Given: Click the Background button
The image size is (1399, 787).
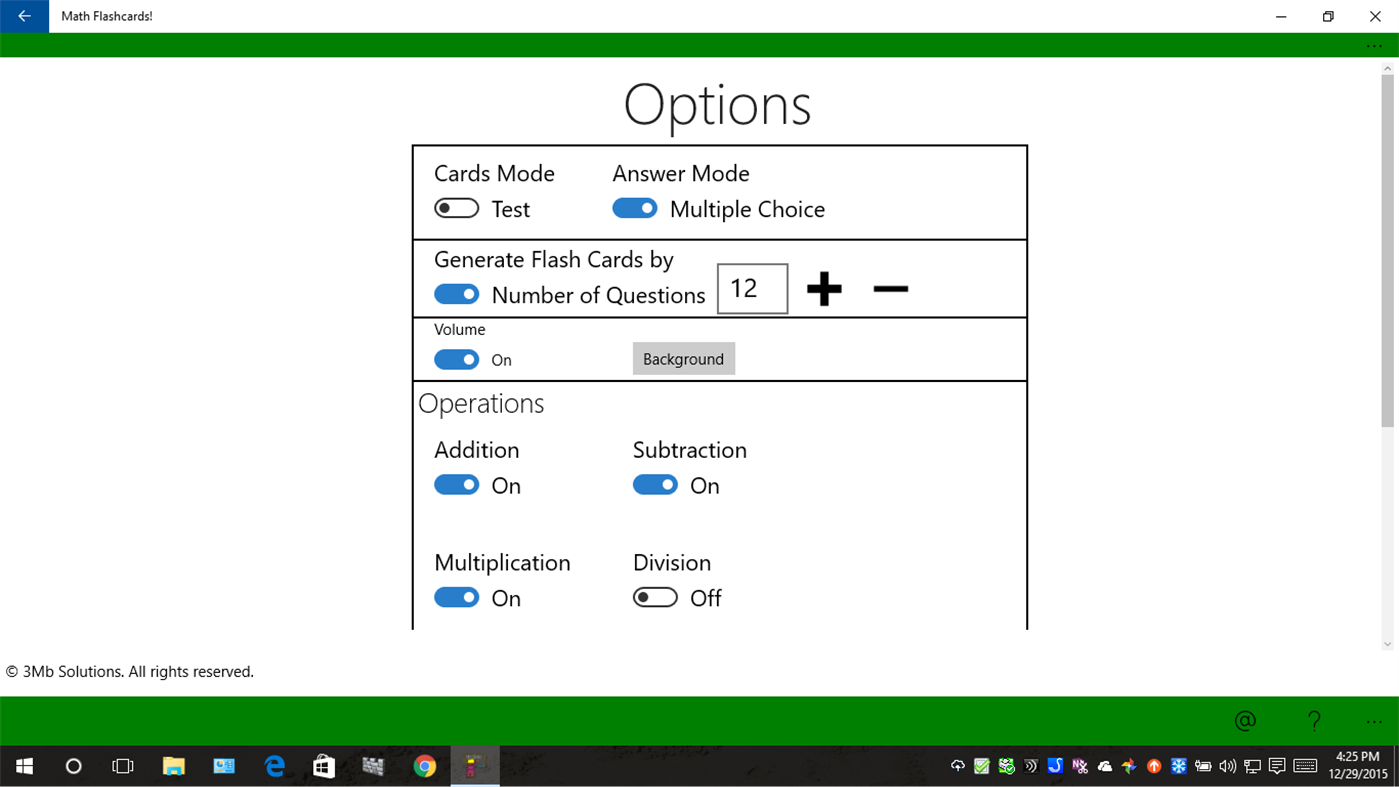Looking at the screenshot, I should pyautogui.click(x=683, y=358).
